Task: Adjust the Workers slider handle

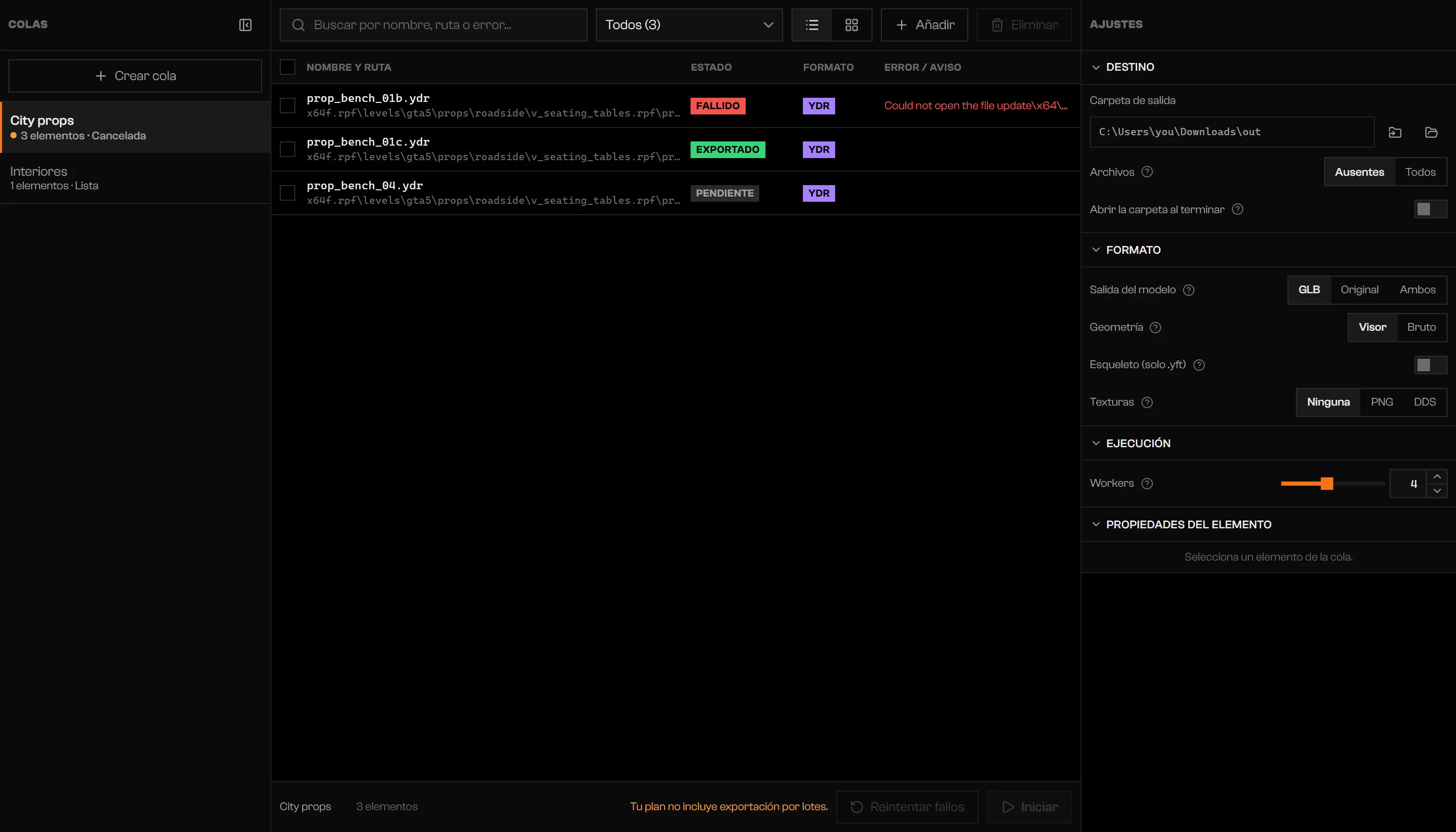Action: point(1327,484)
